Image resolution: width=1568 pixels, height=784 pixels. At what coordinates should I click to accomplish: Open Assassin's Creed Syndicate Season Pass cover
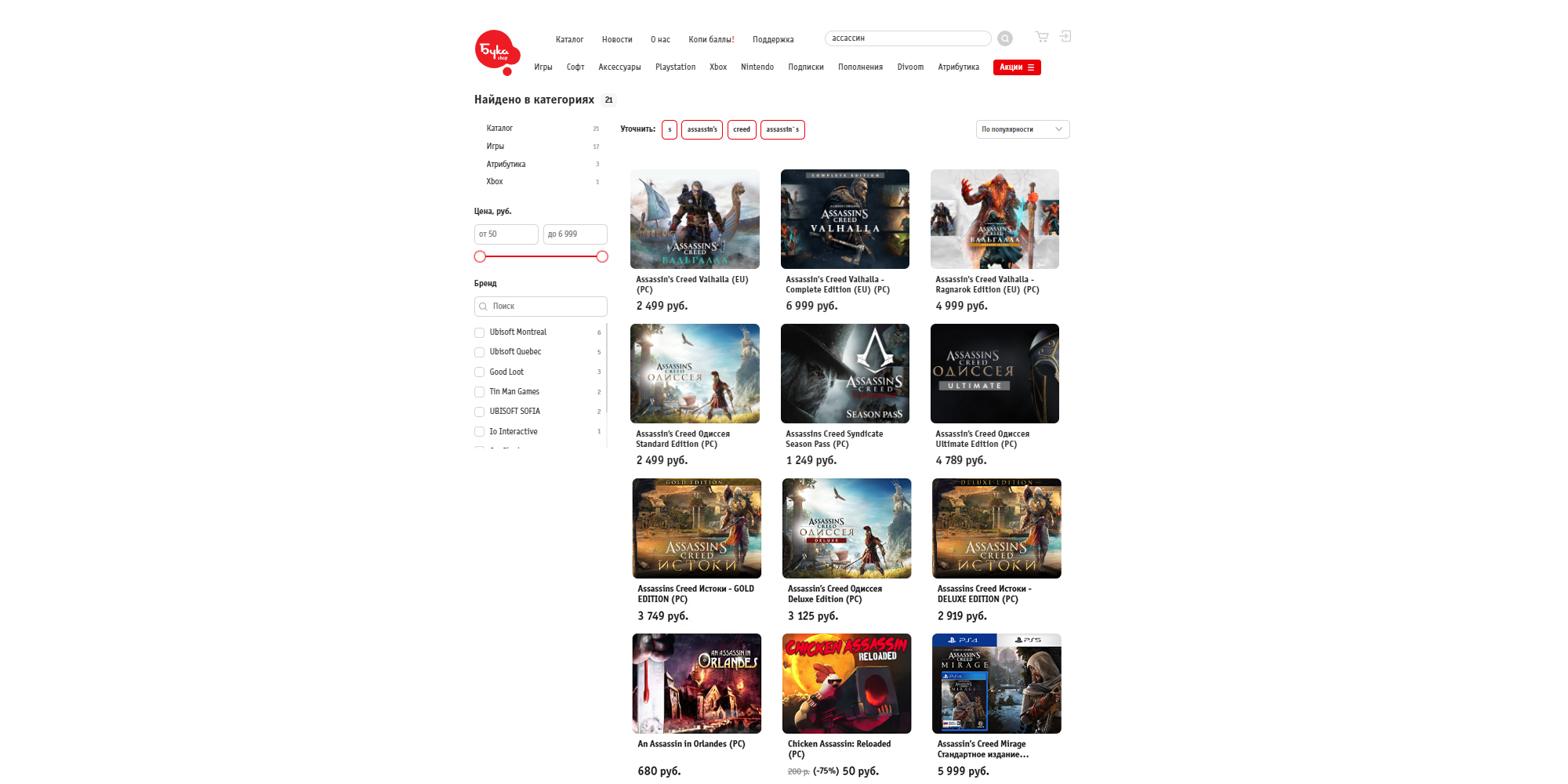point(844,373)
